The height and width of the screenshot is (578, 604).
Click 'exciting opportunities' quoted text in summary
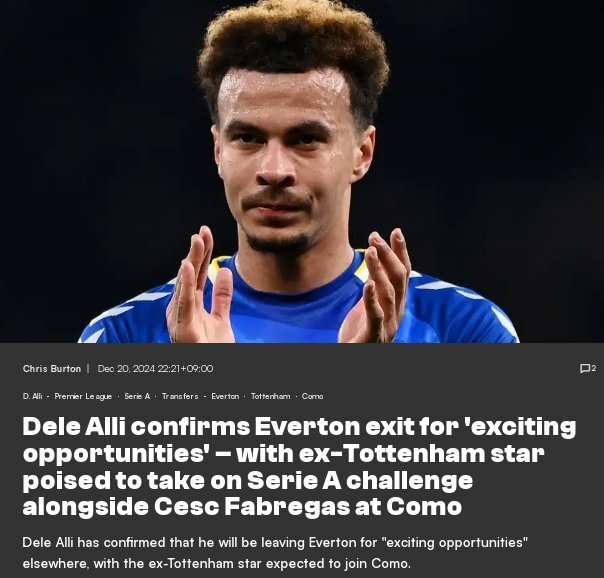tap(454, 543)
